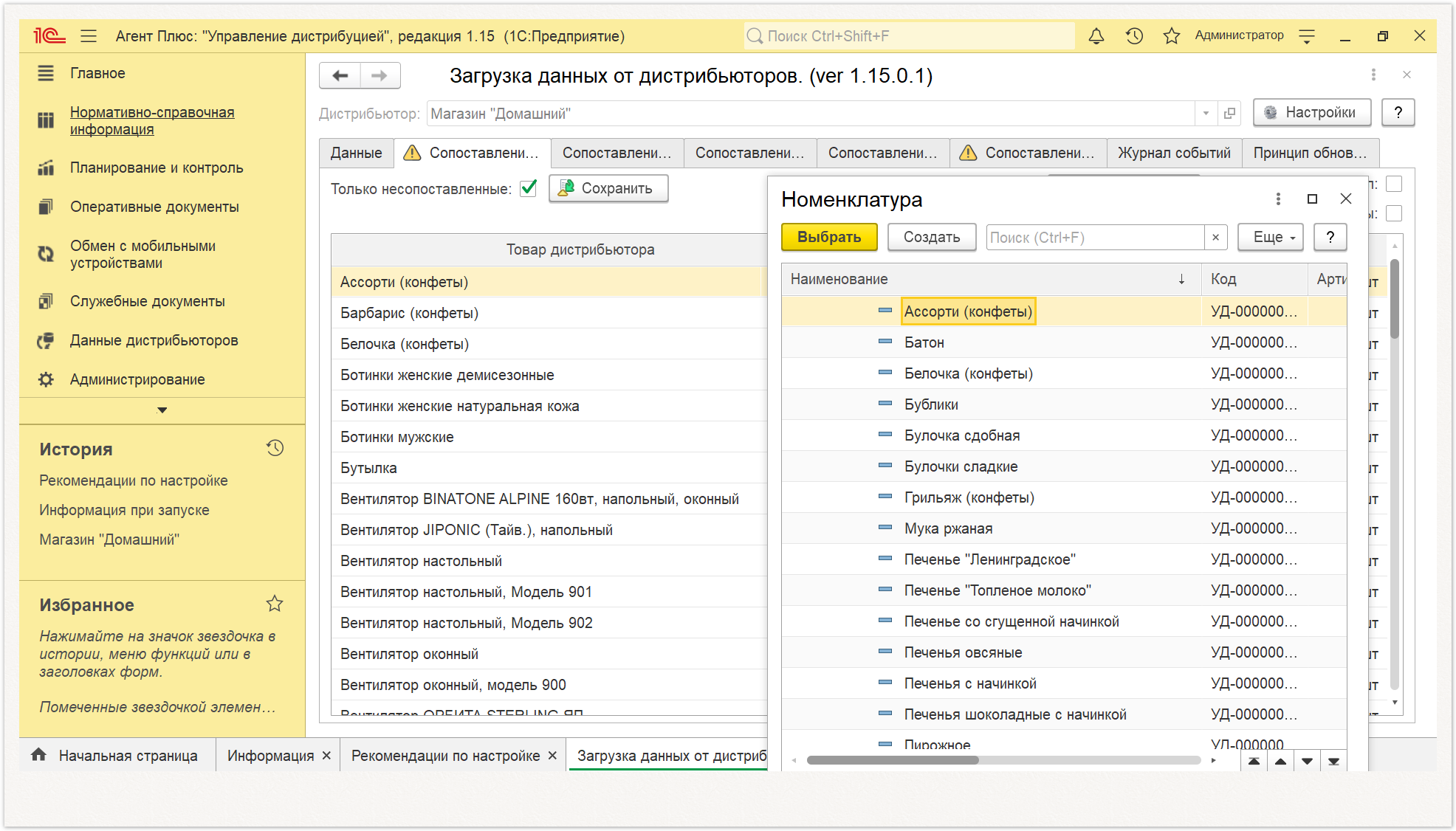Move one row up in Номенклатура list
This screenshot has width=1456, height=831.
[x=1280, y=761]
